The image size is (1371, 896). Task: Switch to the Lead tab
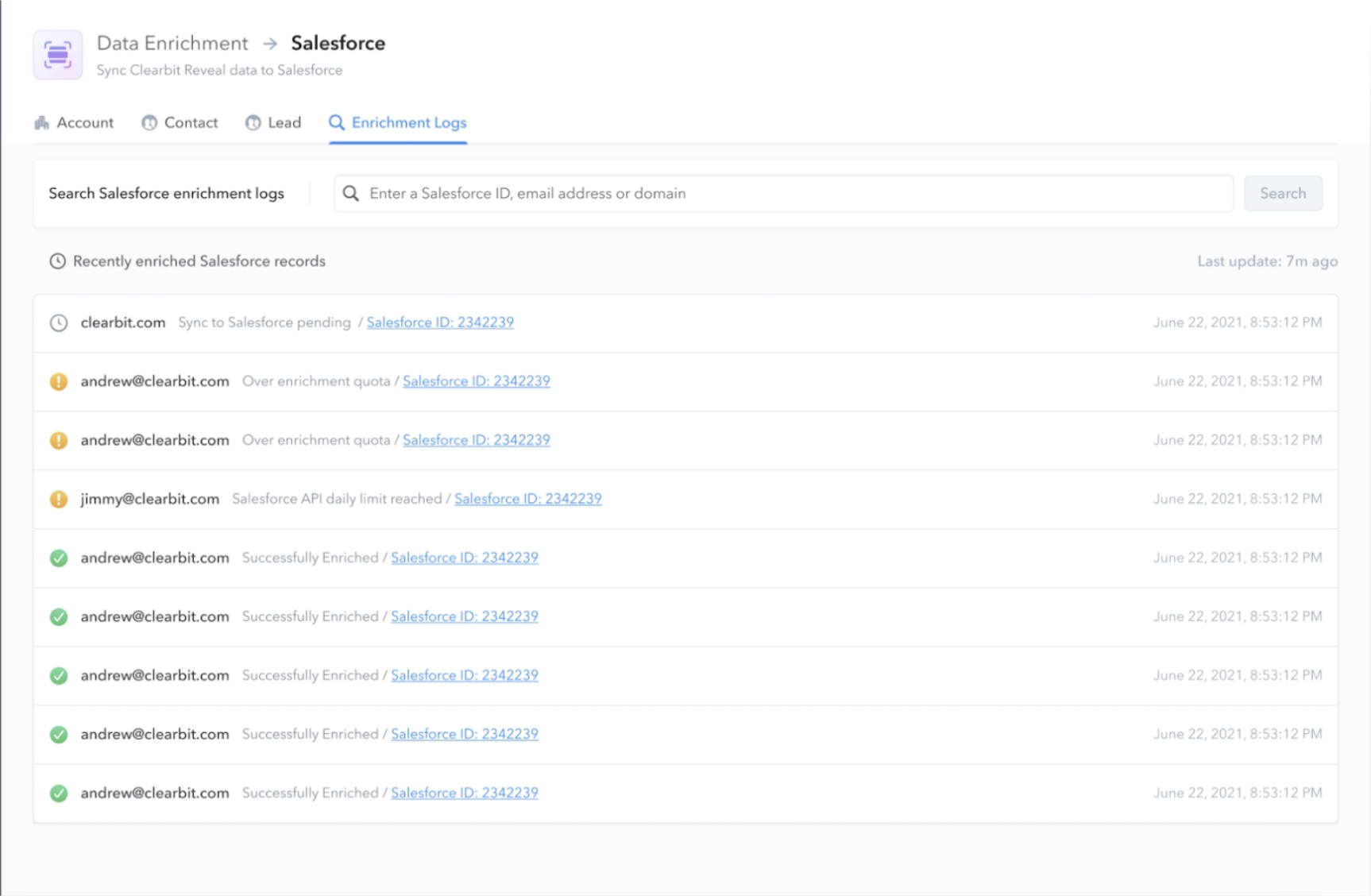(x=273, y=122)
